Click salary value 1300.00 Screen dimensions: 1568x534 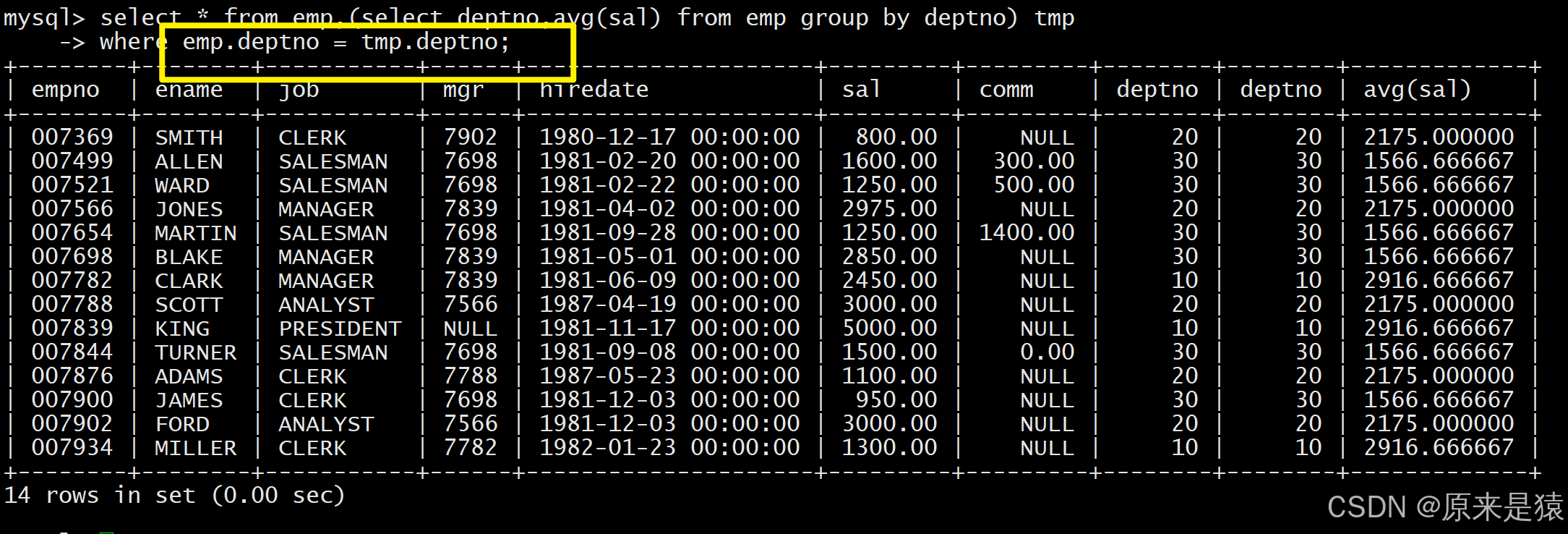pyautogui.click(x=890, y=448)
